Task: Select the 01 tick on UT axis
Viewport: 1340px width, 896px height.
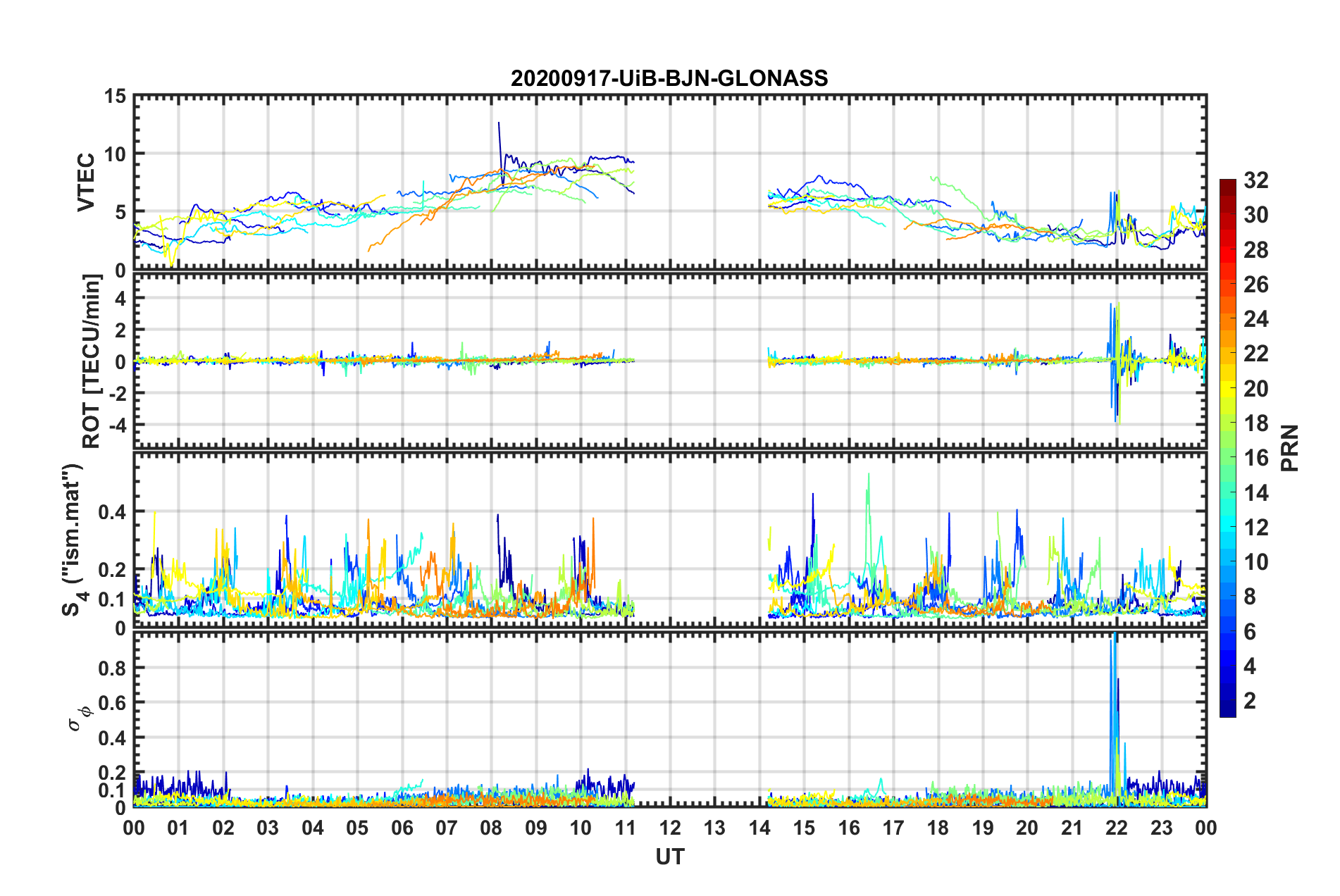Action: click(x=178, y=828)
